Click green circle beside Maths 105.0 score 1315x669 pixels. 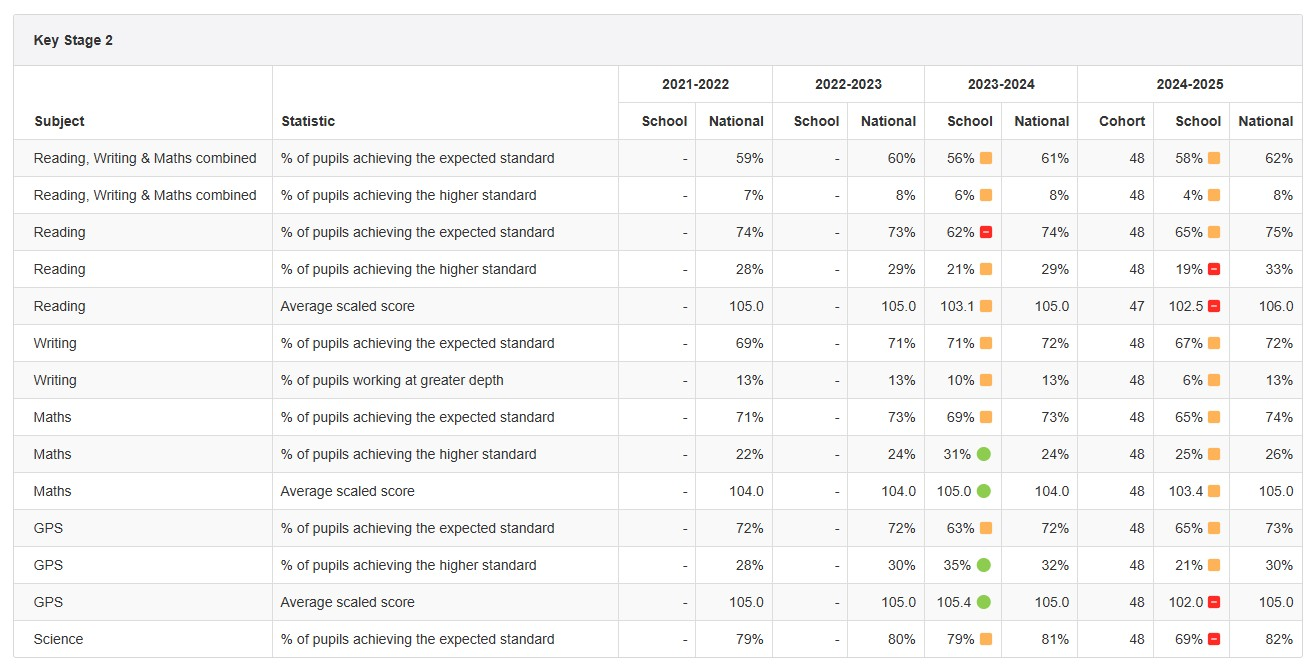pos(983,491)
